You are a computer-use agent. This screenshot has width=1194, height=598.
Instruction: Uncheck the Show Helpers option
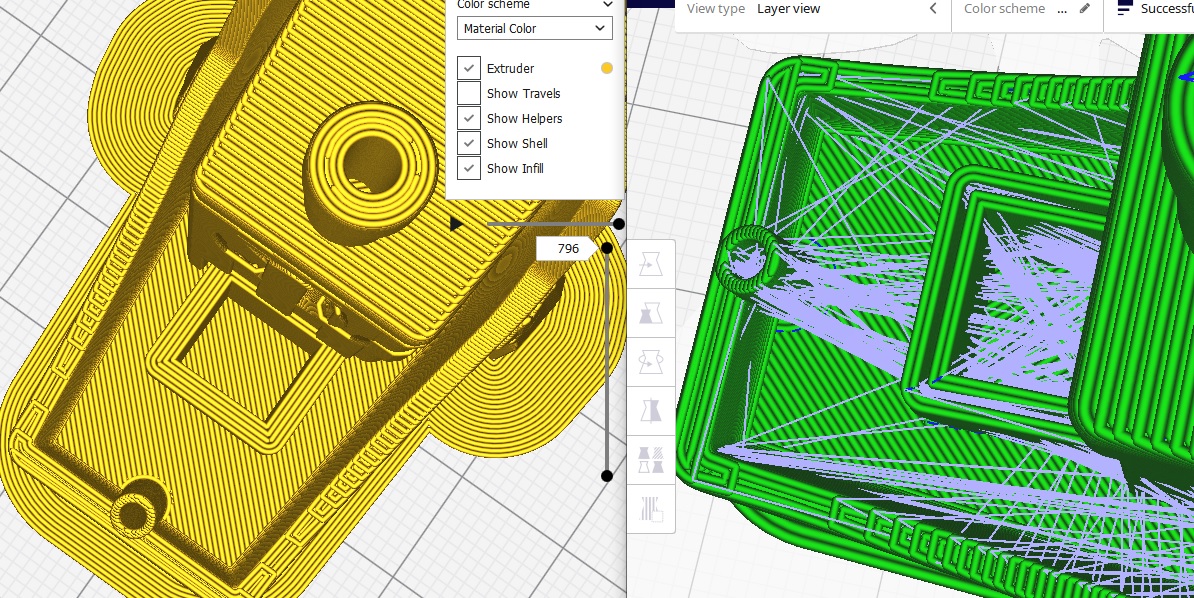click(x=468, y=118)
